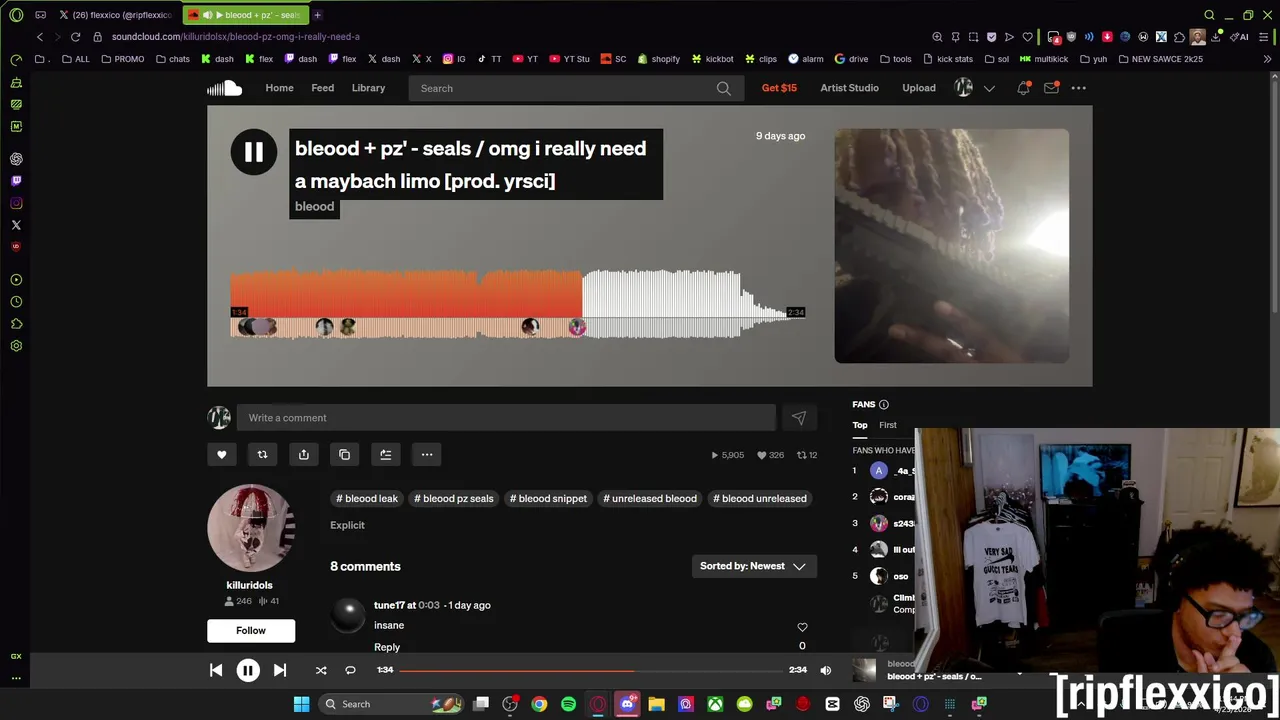Open a new browser tab with plus
The height and width of the screenshot is (720, 1280).
pos(317,15)
